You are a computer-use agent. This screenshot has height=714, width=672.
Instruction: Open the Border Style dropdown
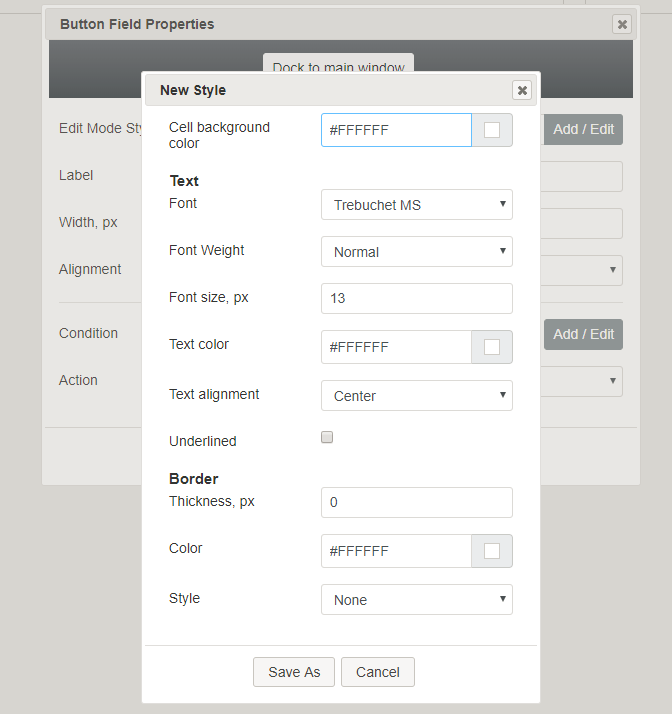416,600
